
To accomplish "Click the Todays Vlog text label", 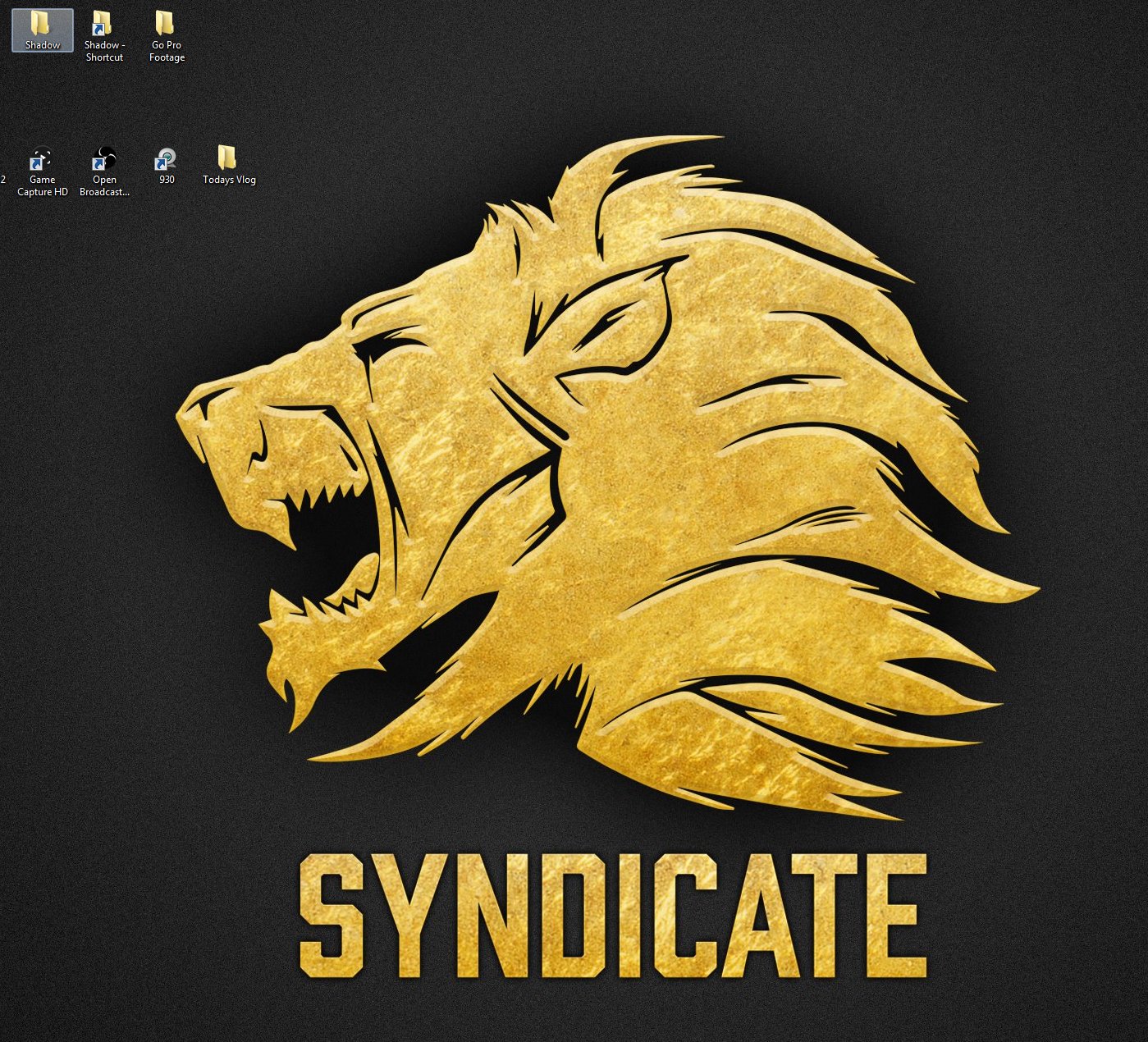I will click(229, 179).
